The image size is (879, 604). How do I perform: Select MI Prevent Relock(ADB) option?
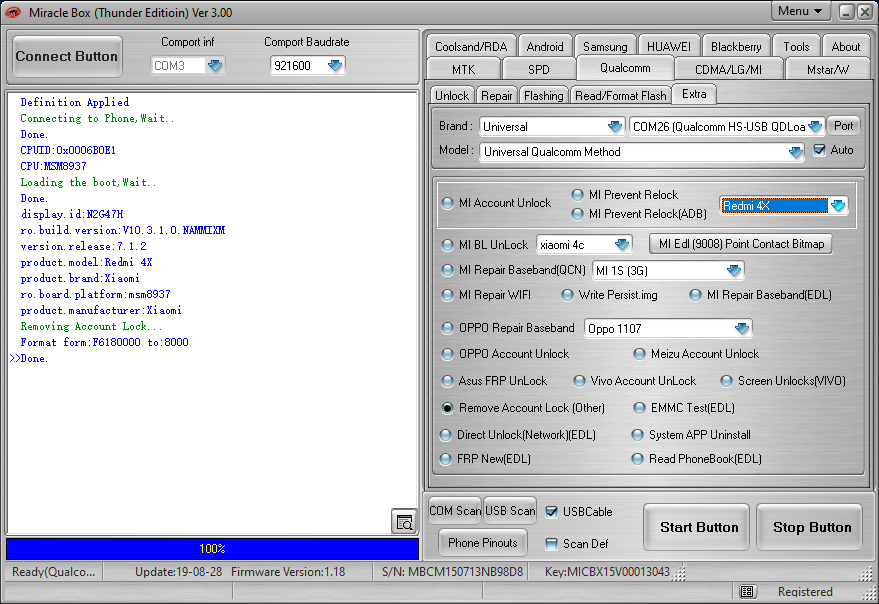tap(577, 214)
